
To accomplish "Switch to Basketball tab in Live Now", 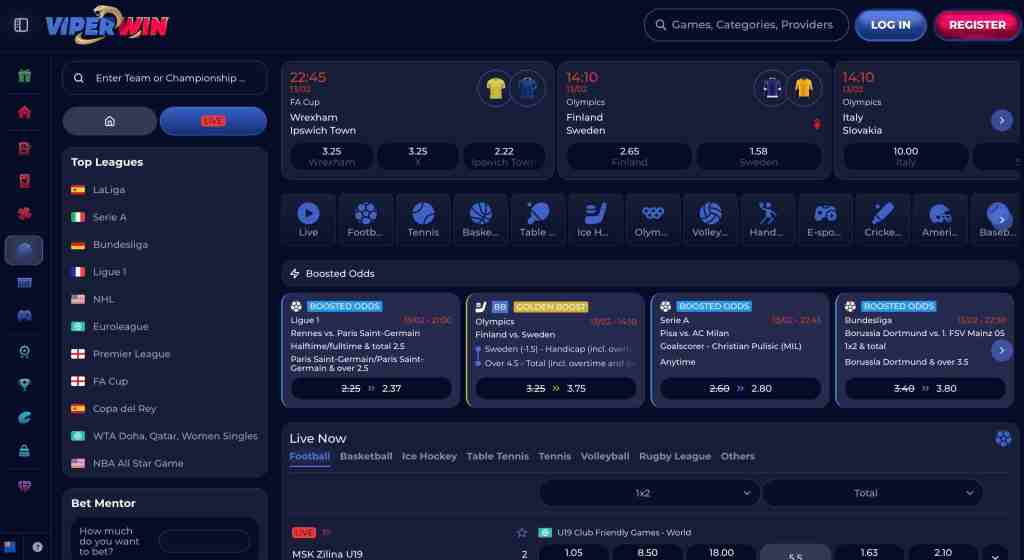I will [x=366, y=456].
